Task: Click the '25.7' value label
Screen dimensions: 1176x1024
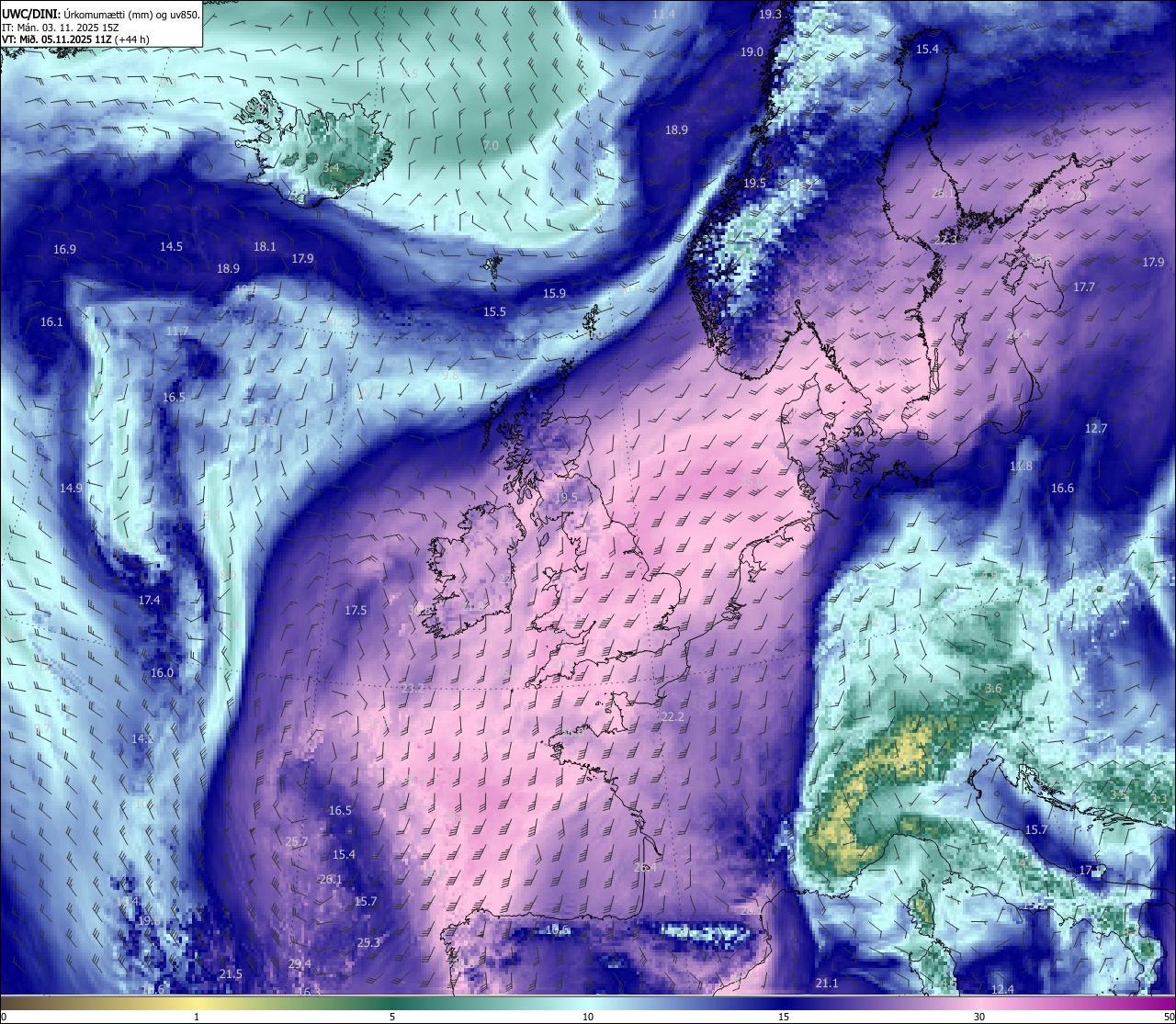Action: (x=297, y=842)
